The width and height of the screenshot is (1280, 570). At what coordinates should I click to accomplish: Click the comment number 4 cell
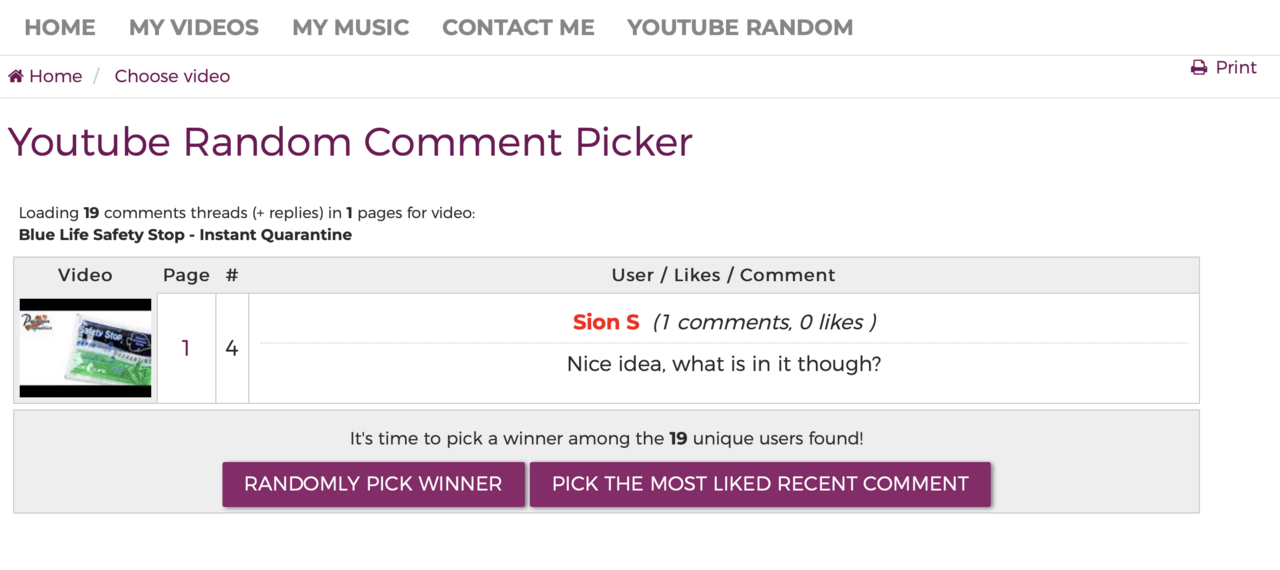tap(232, 348)
